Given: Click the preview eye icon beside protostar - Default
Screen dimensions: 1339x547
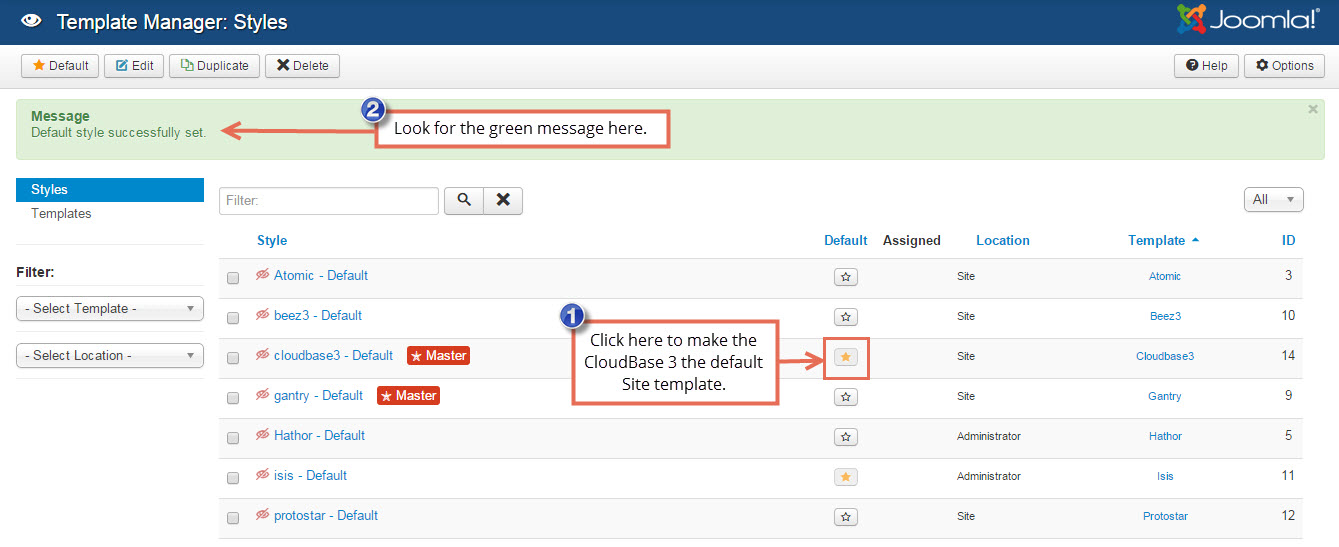Looking at the screenshot, I should coord(263,515).
